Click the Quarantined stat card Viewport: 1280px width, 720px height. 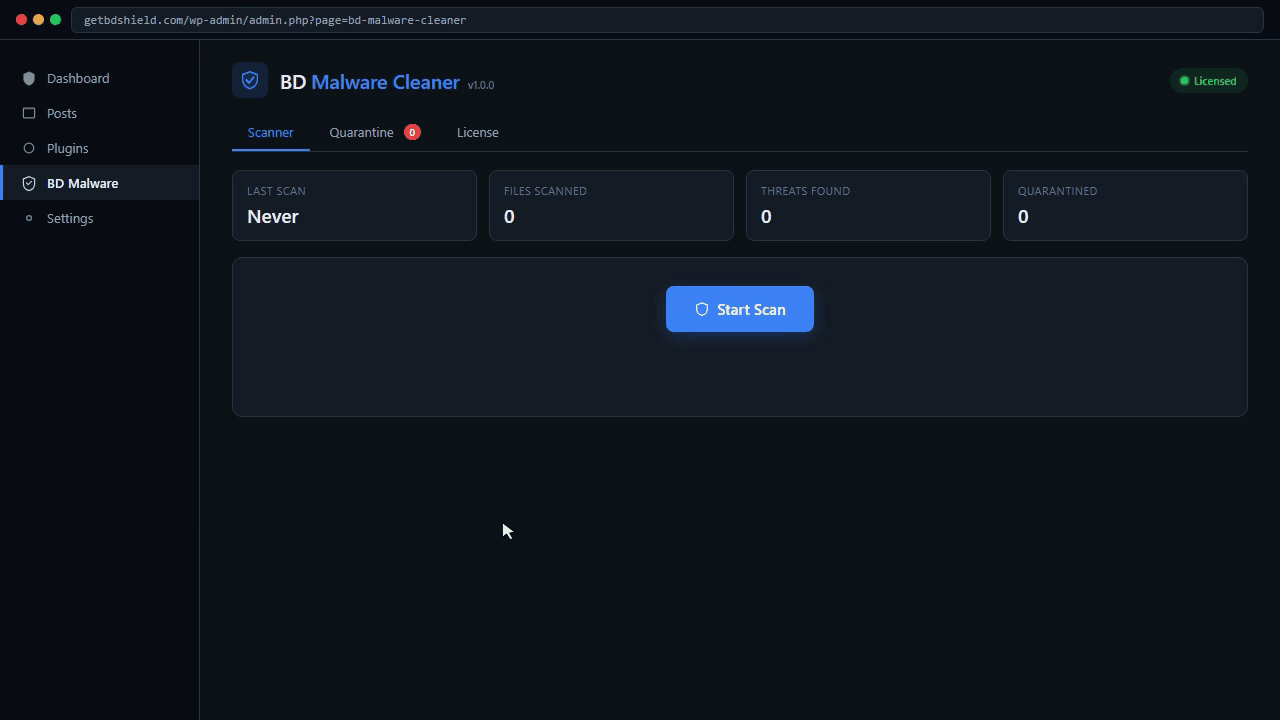pyautogui.click(x=1125, y=205)
